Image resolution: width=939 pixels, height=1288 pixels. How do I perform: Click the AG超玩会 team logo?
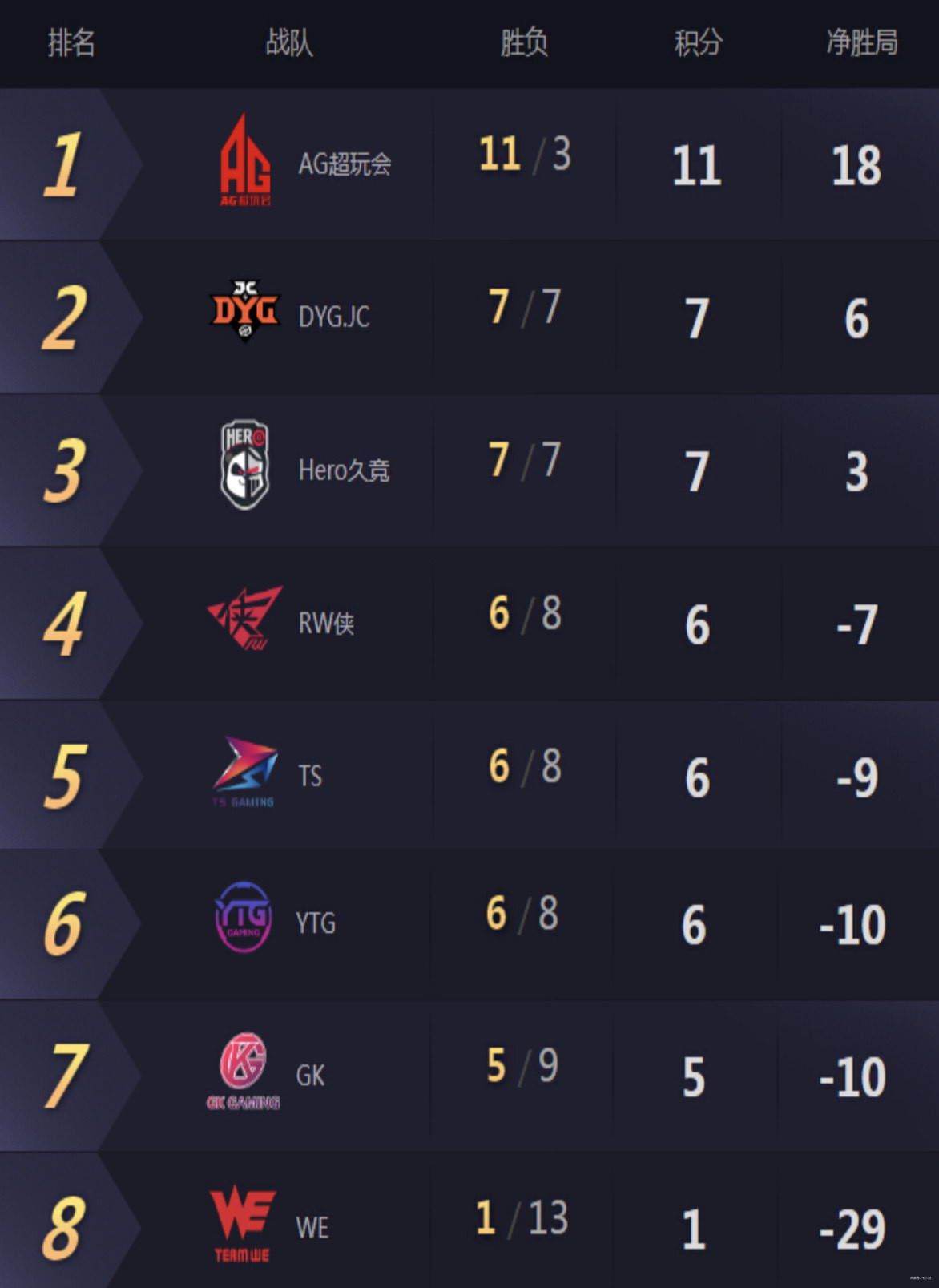coord(245,160)
